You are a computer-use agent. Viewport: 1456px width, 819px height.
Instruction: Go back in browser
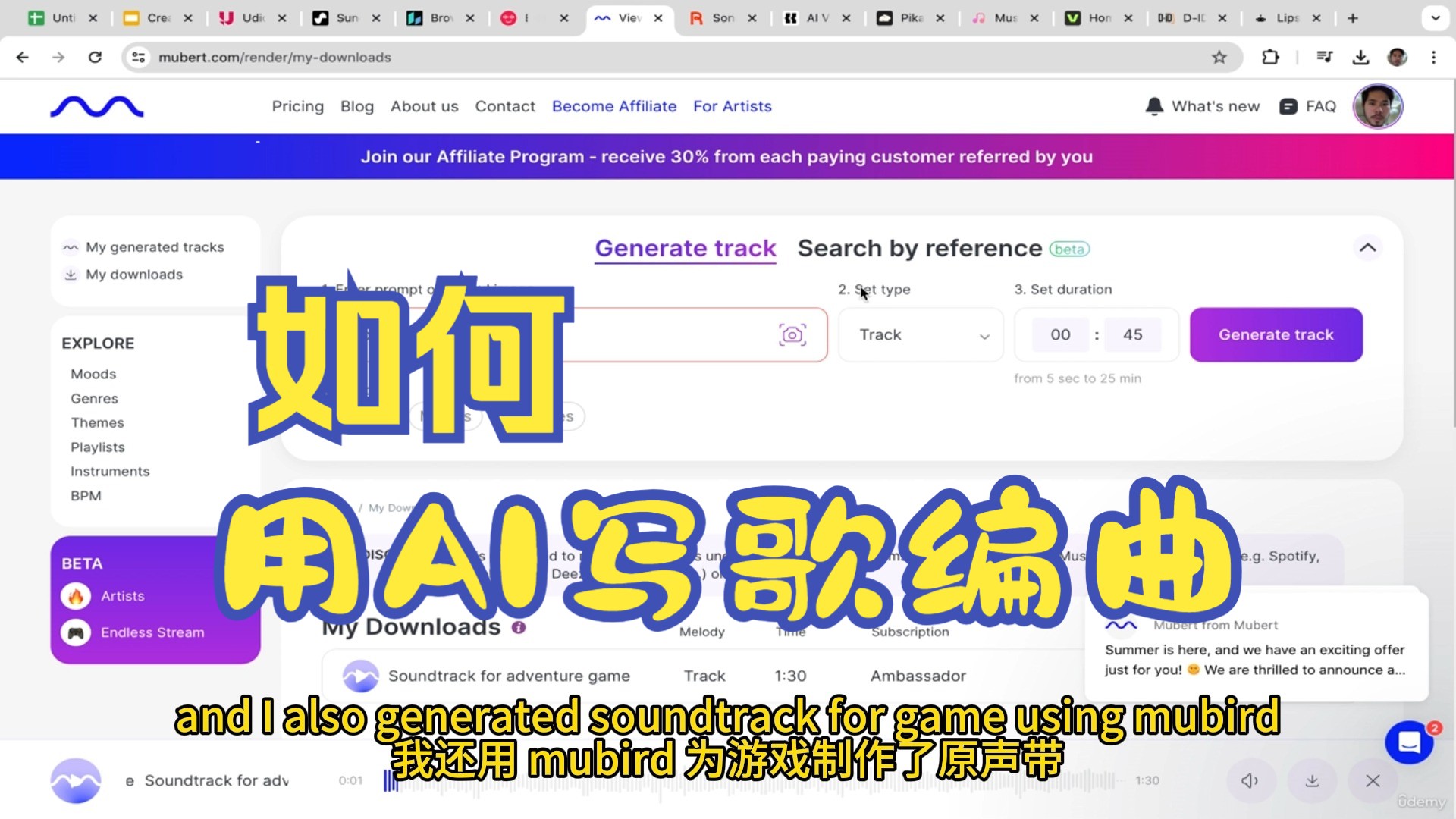[23, 57]
